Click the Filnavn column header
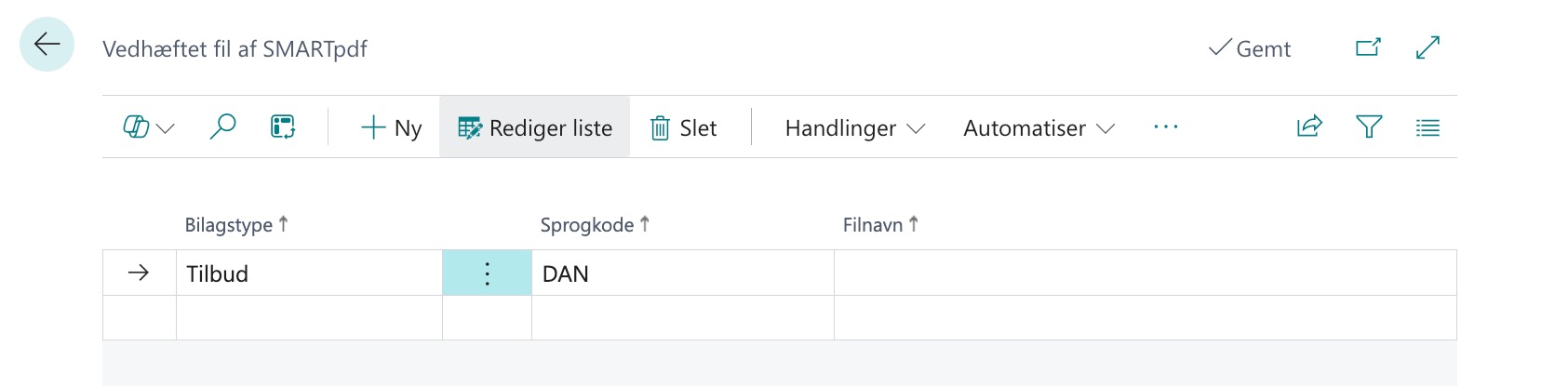1568x386 pixels. tap(873, 225)
